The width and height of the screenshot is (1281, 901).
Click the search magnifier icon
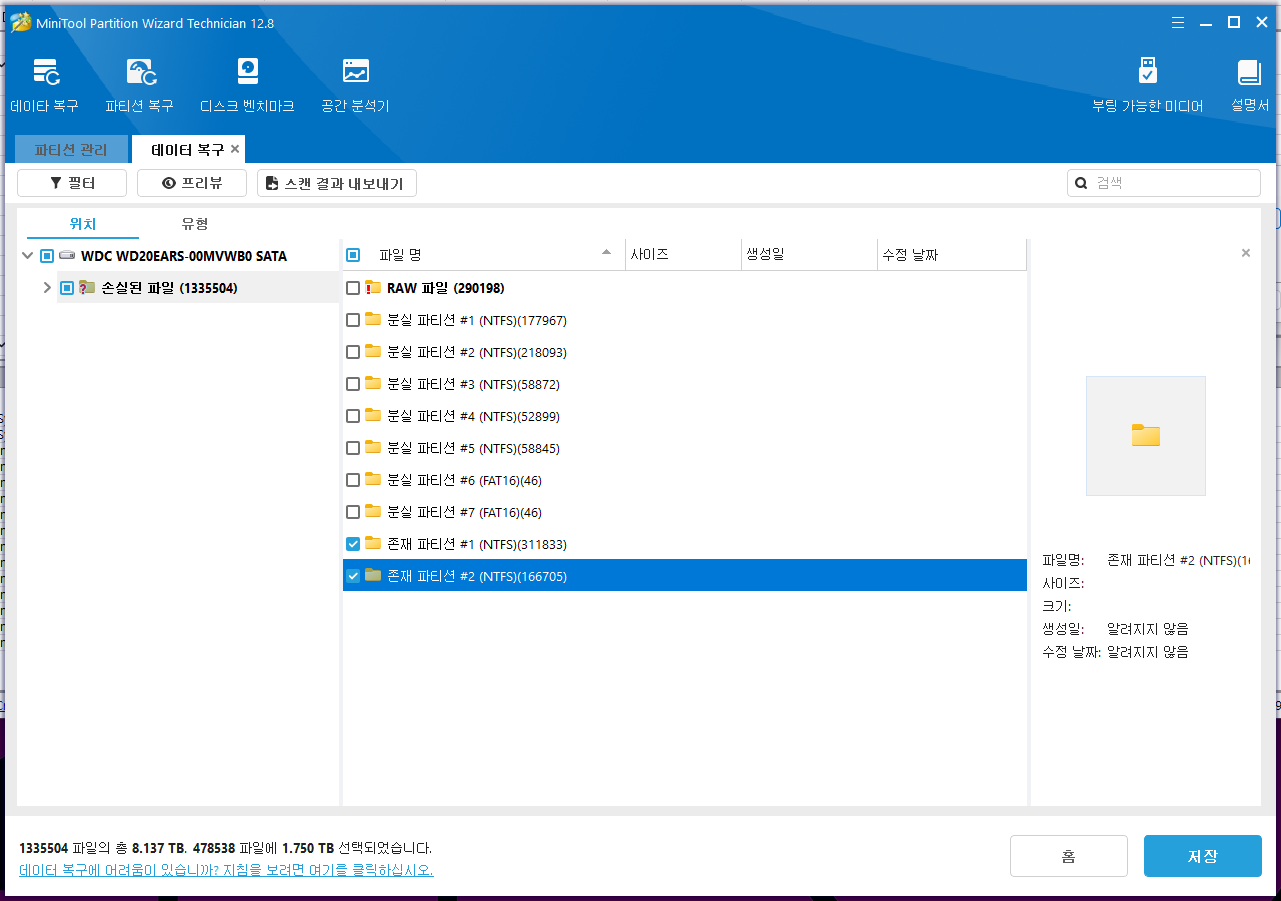click(1081, 183)
